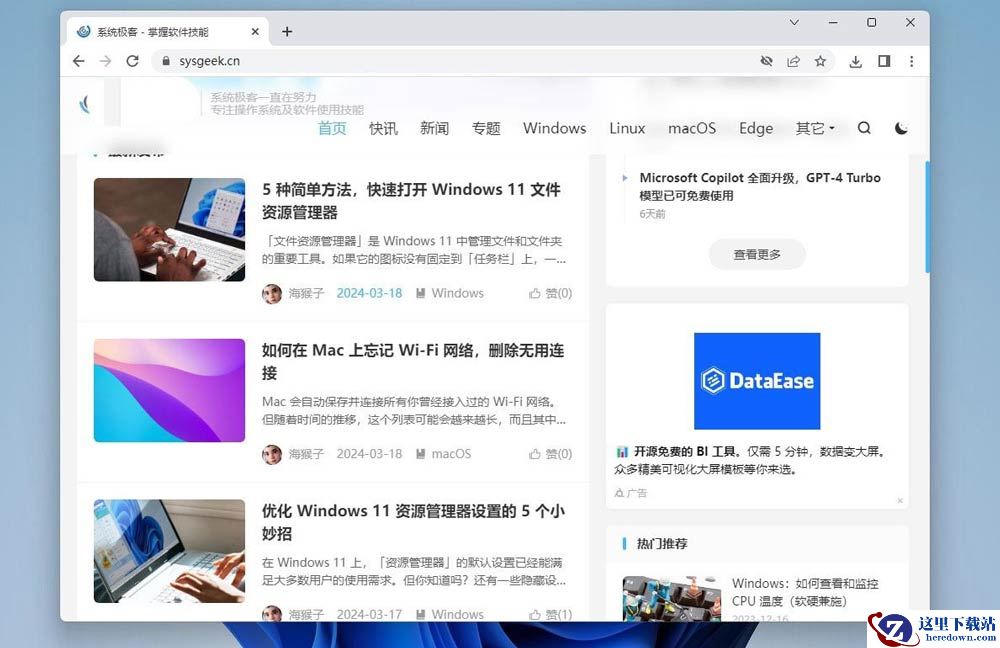Open the three-dot browser menu
Screen dimensions: 1000x648
[911, 61]
